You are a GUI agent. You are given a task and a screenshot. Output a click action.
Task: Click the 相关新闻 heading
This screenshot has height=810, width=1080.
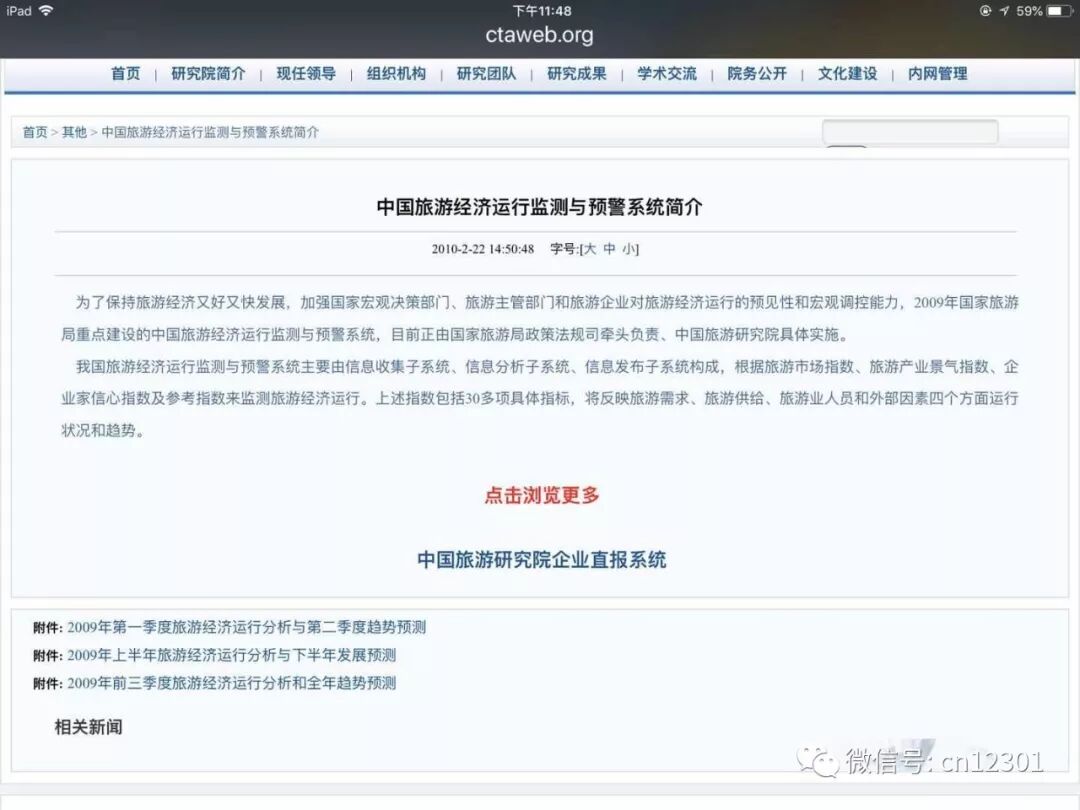(88, 727)
